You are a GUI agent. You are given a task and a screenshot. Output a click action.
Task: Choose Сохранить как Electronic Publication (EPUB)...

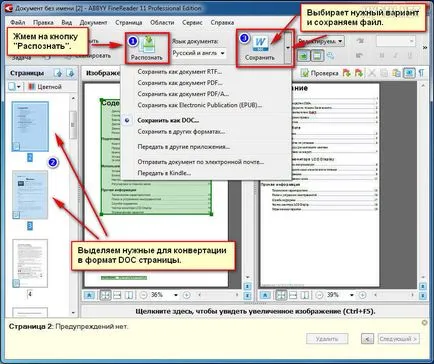[x=206, y=105]
